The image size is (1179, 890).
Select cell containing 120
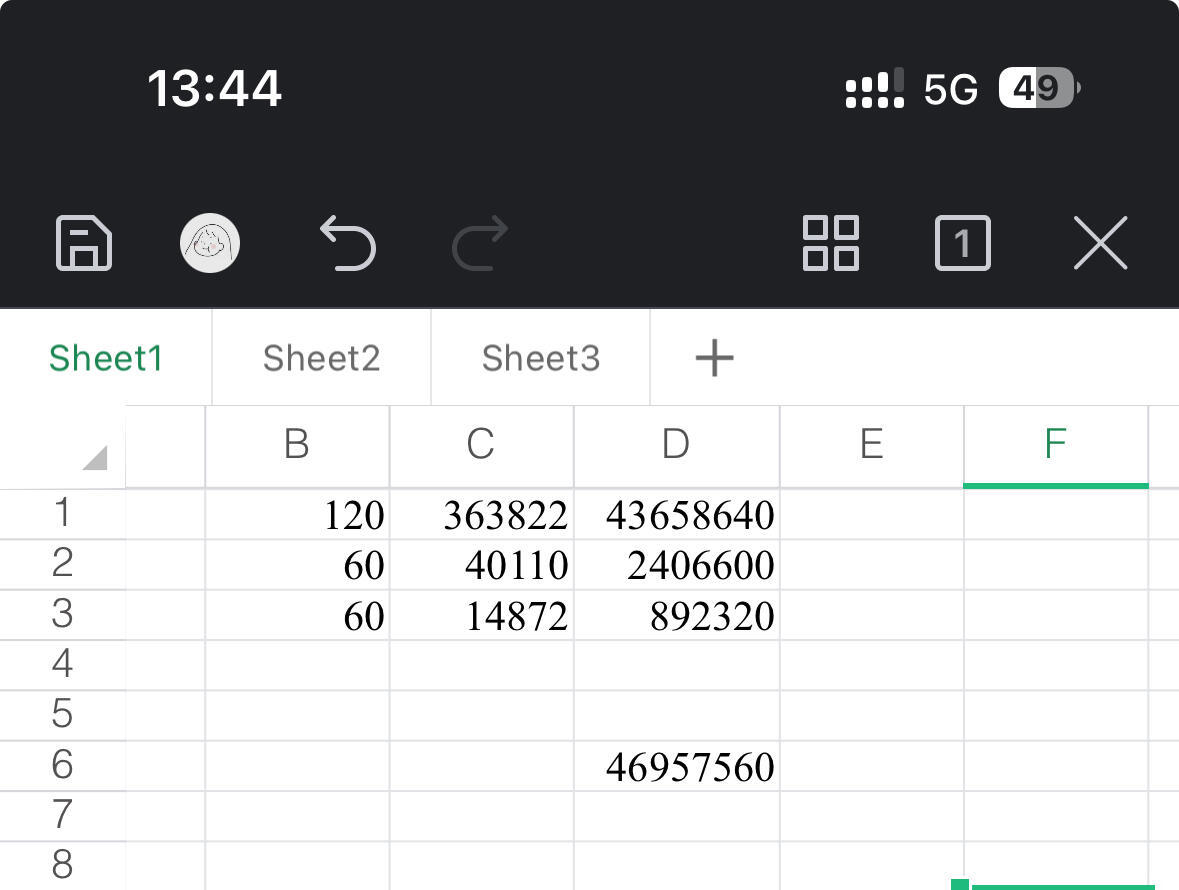[x=297, y=514]
